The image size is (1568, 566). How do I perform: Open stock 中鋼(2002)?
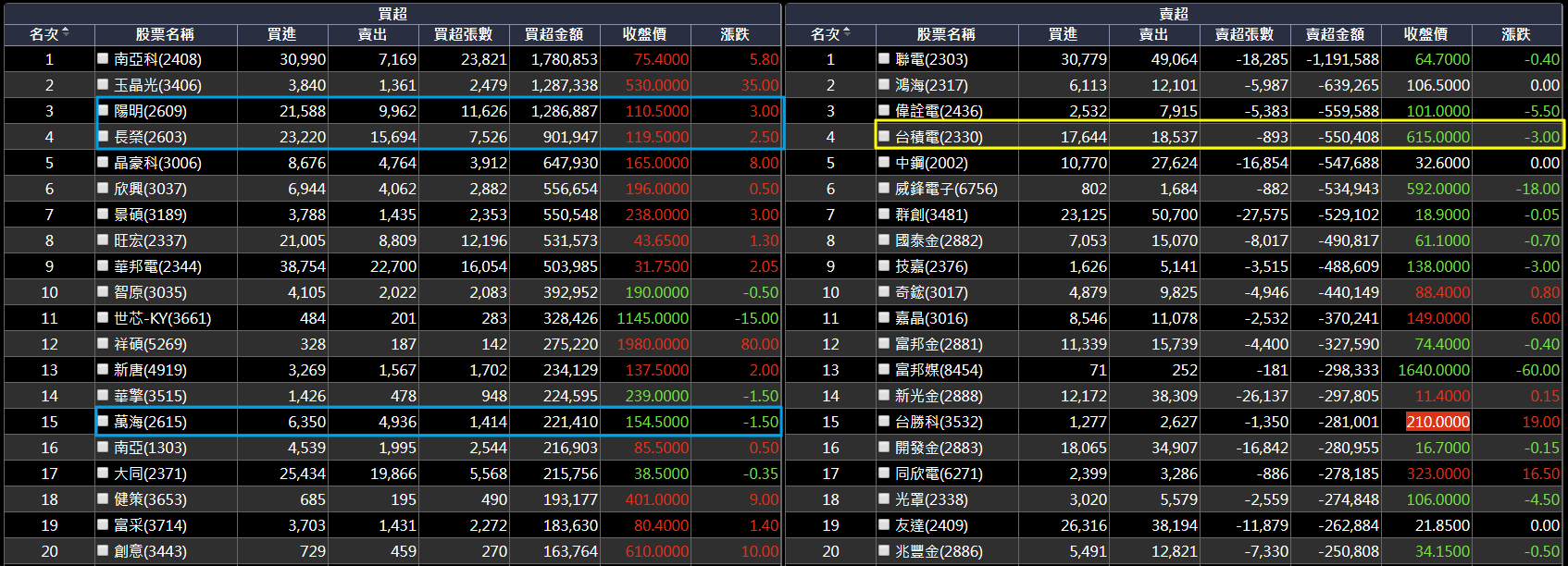pos(931,163)
